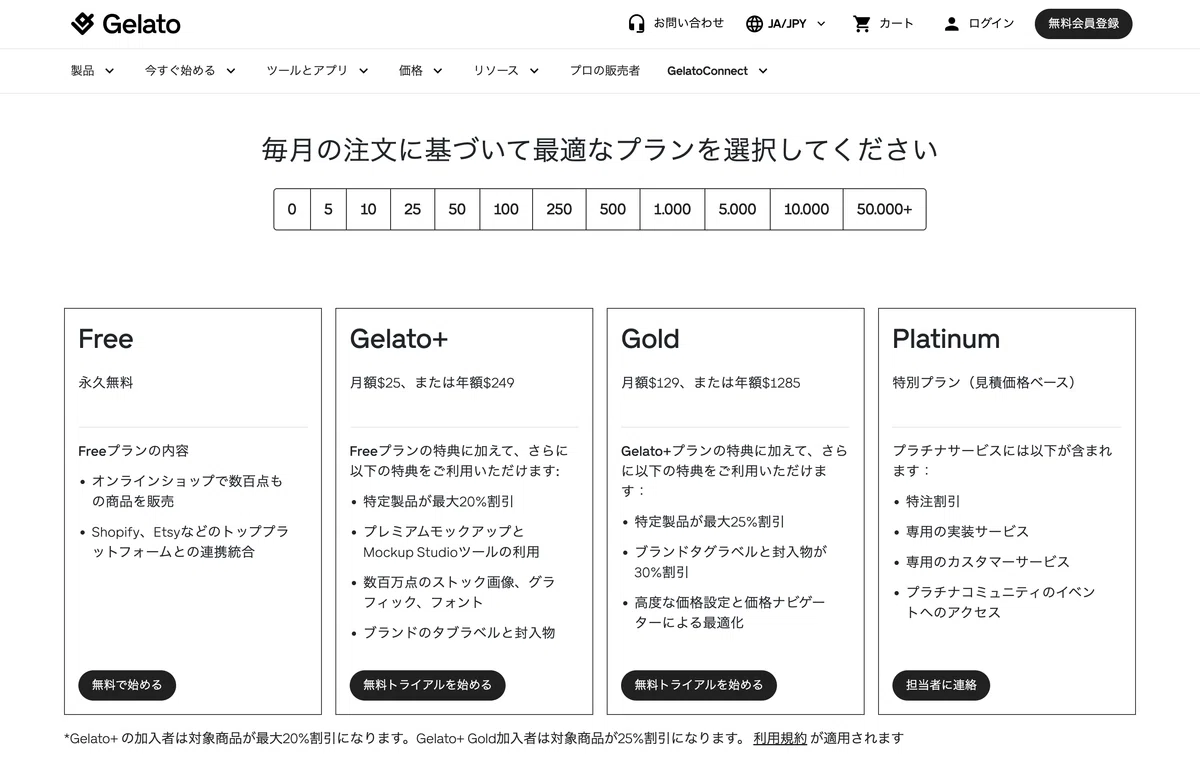
Task: Click 無料で始める in Free plan
Action: pyautogui.click(x=127, y=685)
